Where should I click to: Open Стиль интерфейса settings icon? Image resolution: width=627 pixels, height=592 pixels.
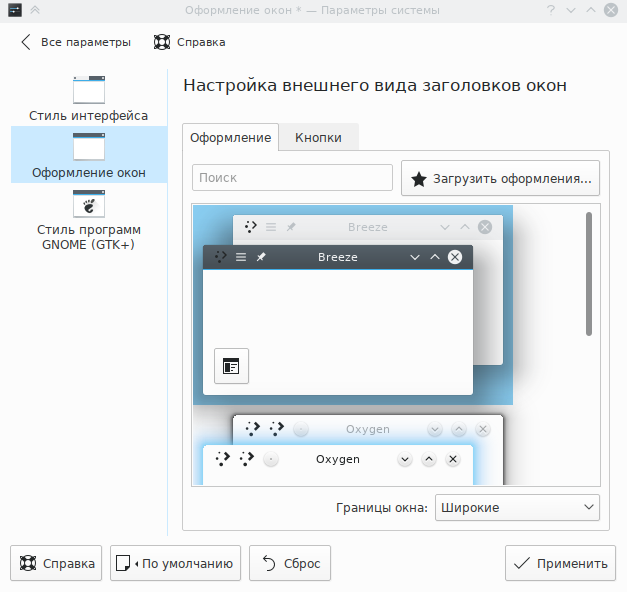point(88,91)
